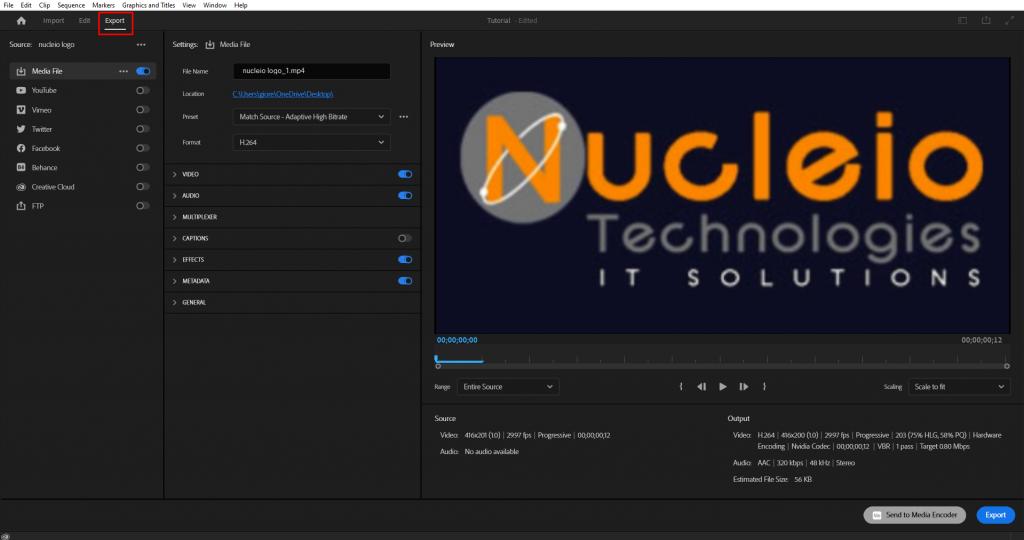Click the Nucleio logo preview frame
The image size is (1024, 540).
pos(722,195)
